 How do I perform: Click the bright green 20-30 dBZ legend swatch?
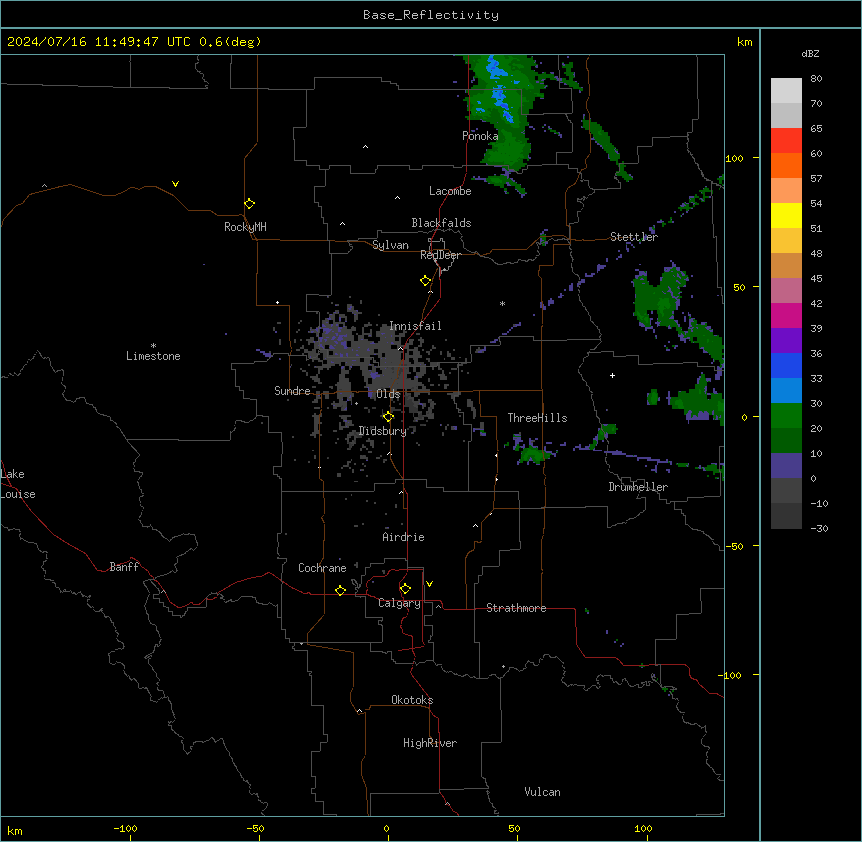[786, 416]
